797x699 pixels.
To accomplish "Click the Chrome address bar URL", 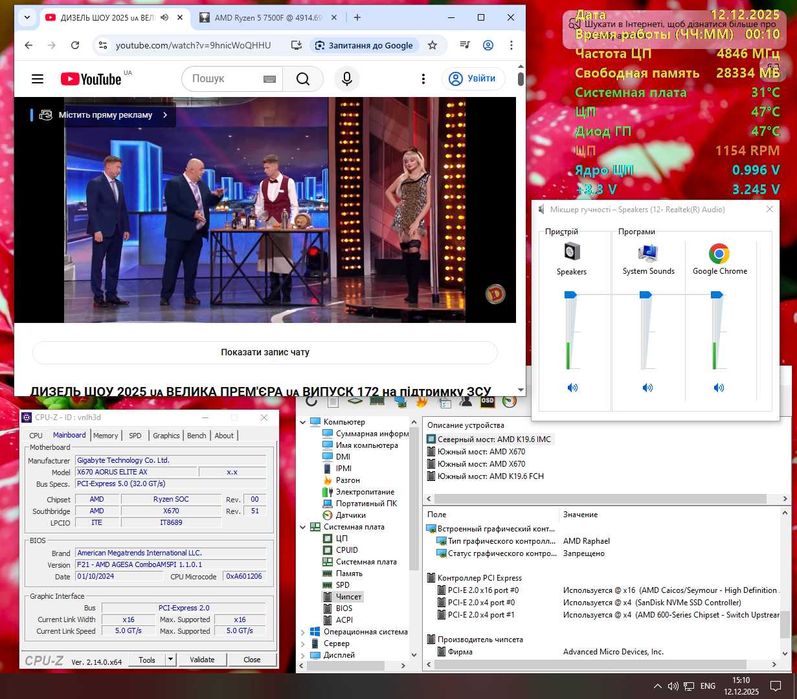I will point(193,45).
